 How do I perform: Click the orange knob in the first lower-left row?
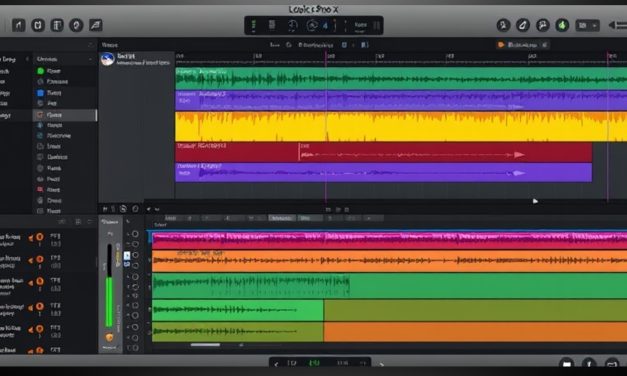coord(40,237)
